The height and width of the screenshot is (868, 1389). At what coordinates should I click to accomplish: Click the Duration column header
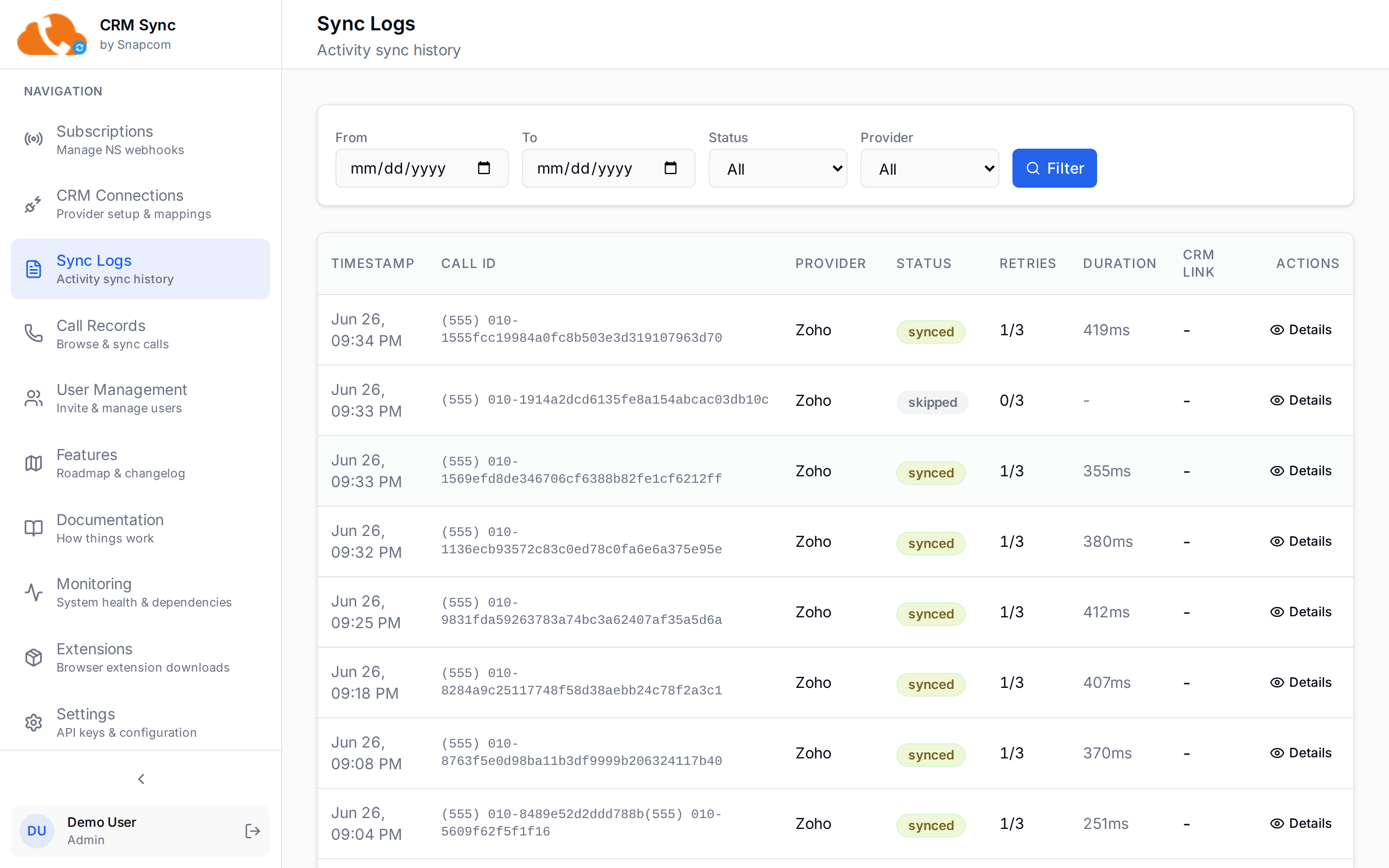point(1120,264)
